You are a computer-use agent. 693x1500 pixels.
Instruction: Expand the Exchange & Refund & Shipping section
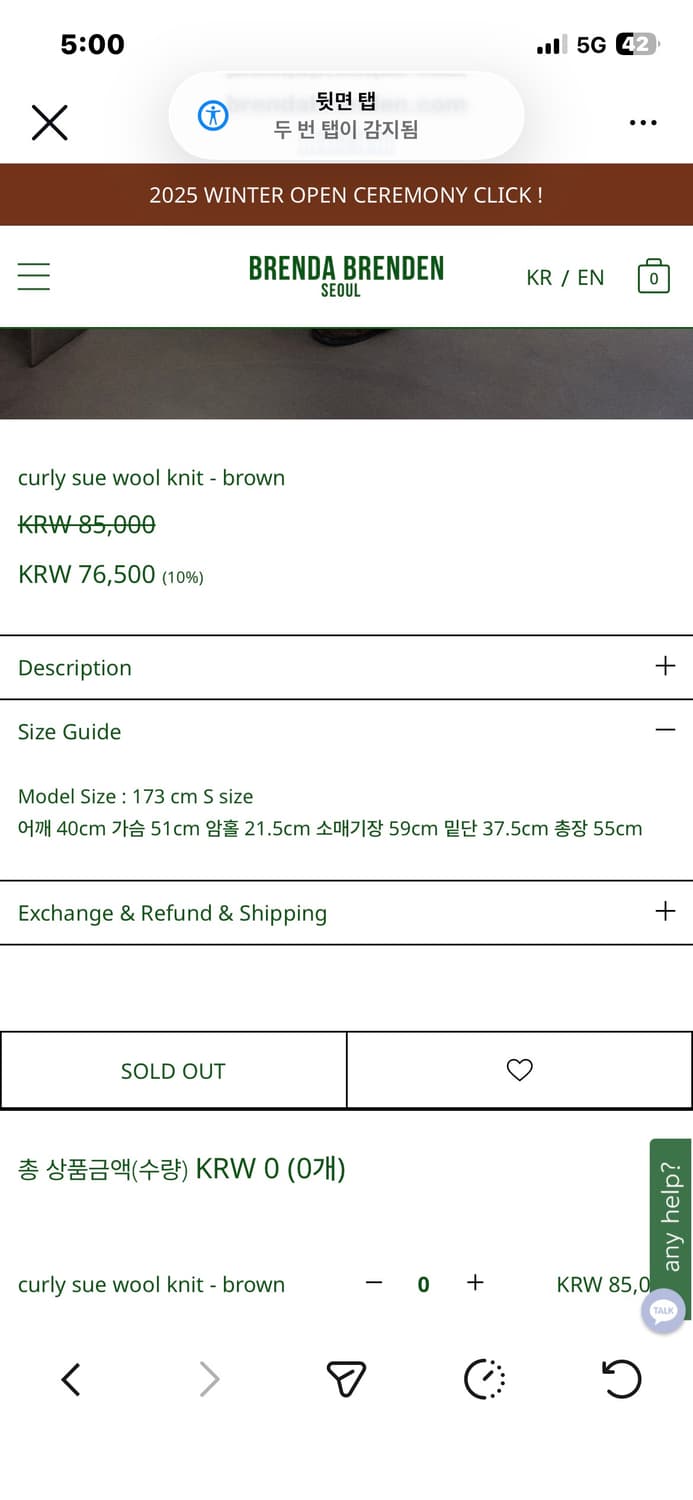click(x=664, y=911)
